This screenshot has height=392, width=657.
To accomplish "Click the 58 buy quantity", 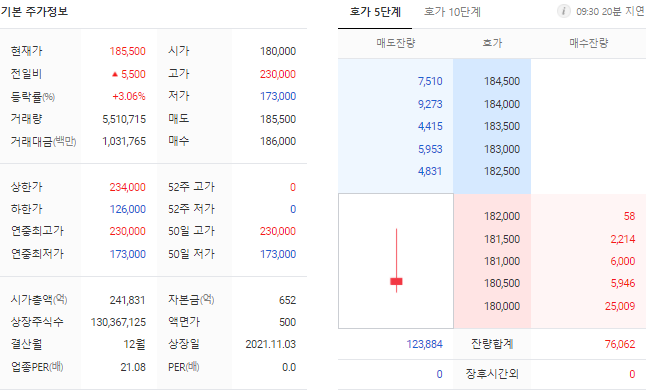I will click(629, 216).
